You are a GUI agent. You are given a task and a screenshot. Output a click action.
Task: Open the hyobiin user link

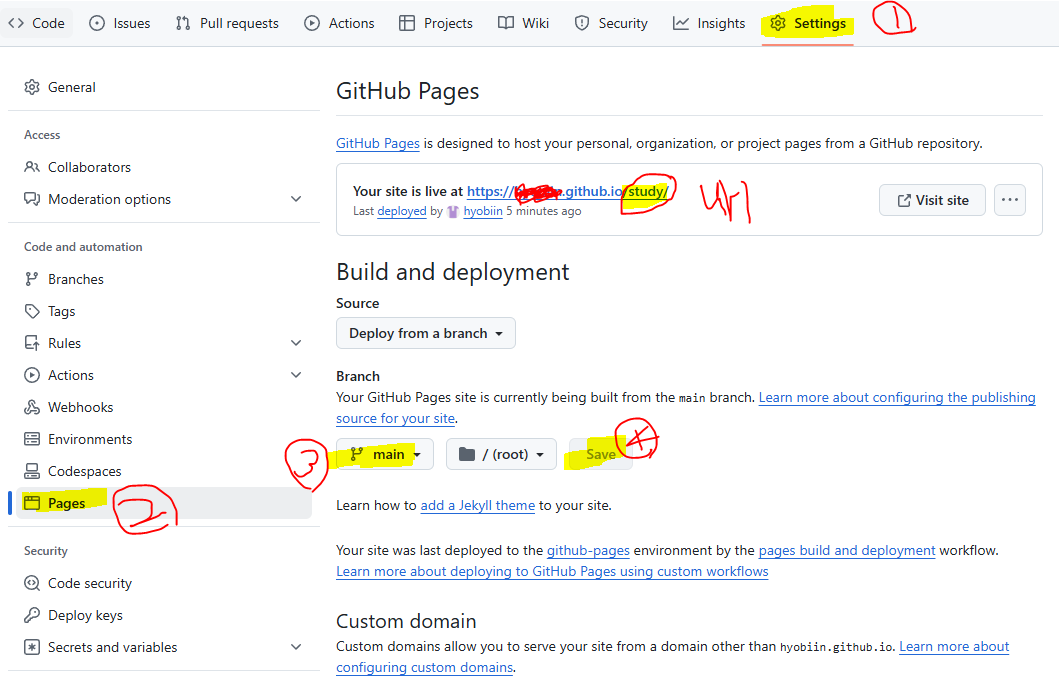(483, 211)
